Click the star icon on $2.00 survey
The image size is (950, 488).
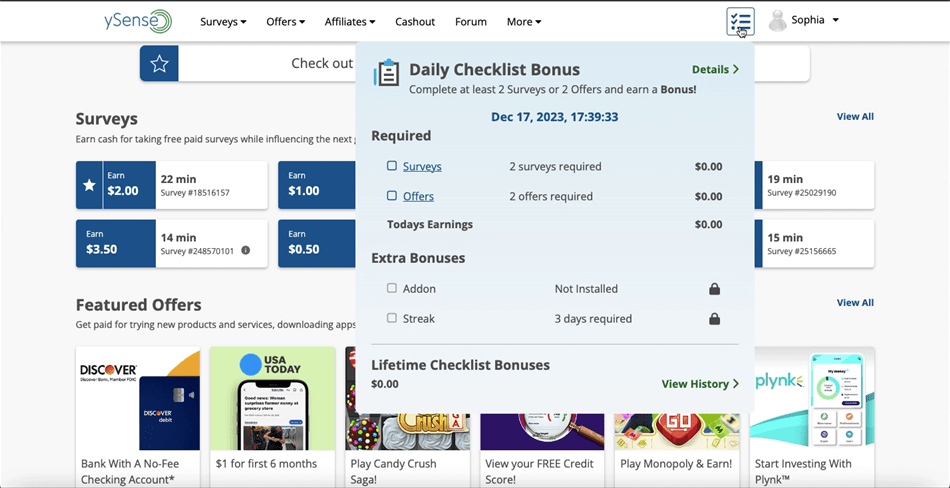tap(89, 185)
